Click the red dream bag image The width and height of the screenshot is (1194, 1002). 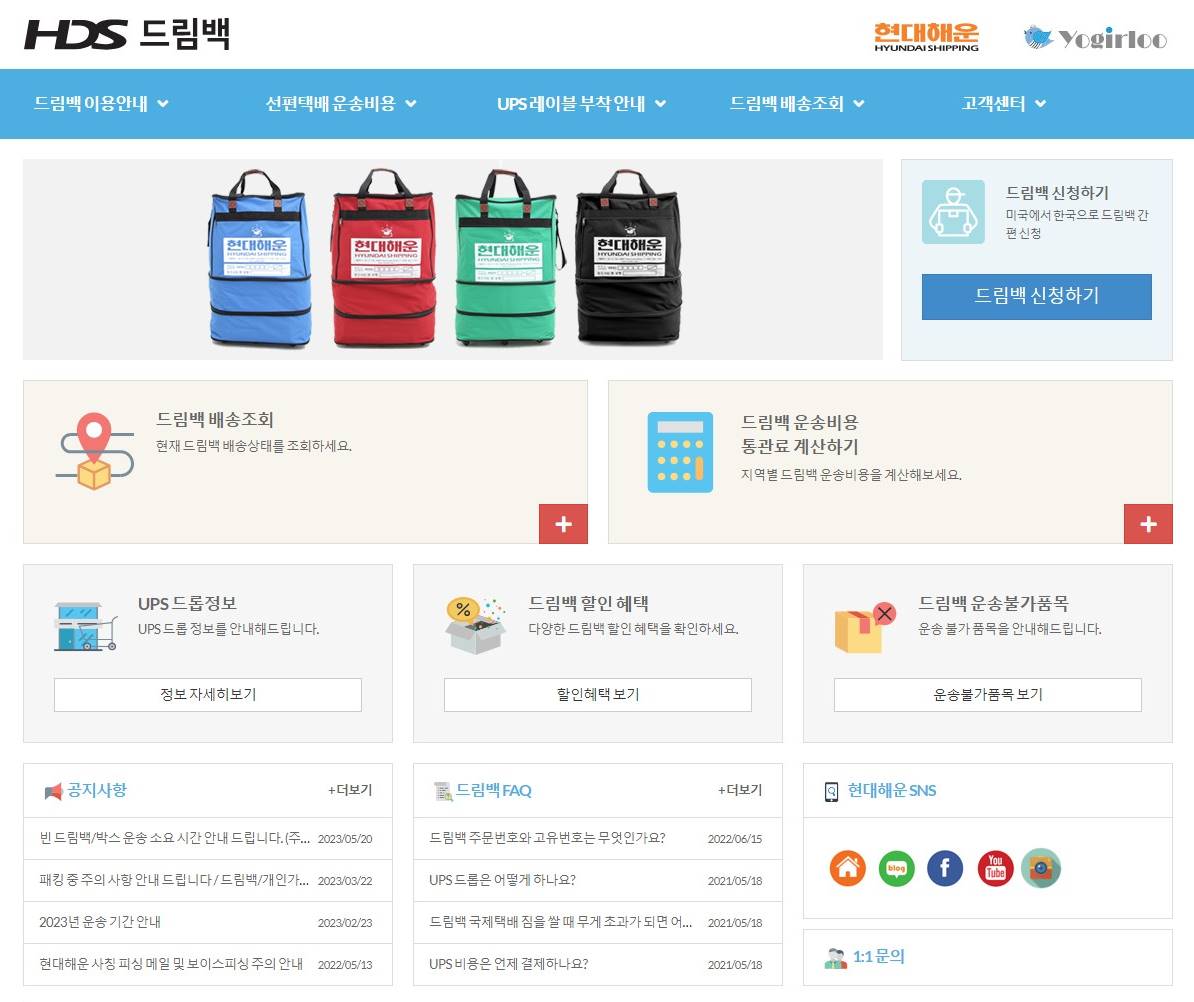(x=384, y=257)
